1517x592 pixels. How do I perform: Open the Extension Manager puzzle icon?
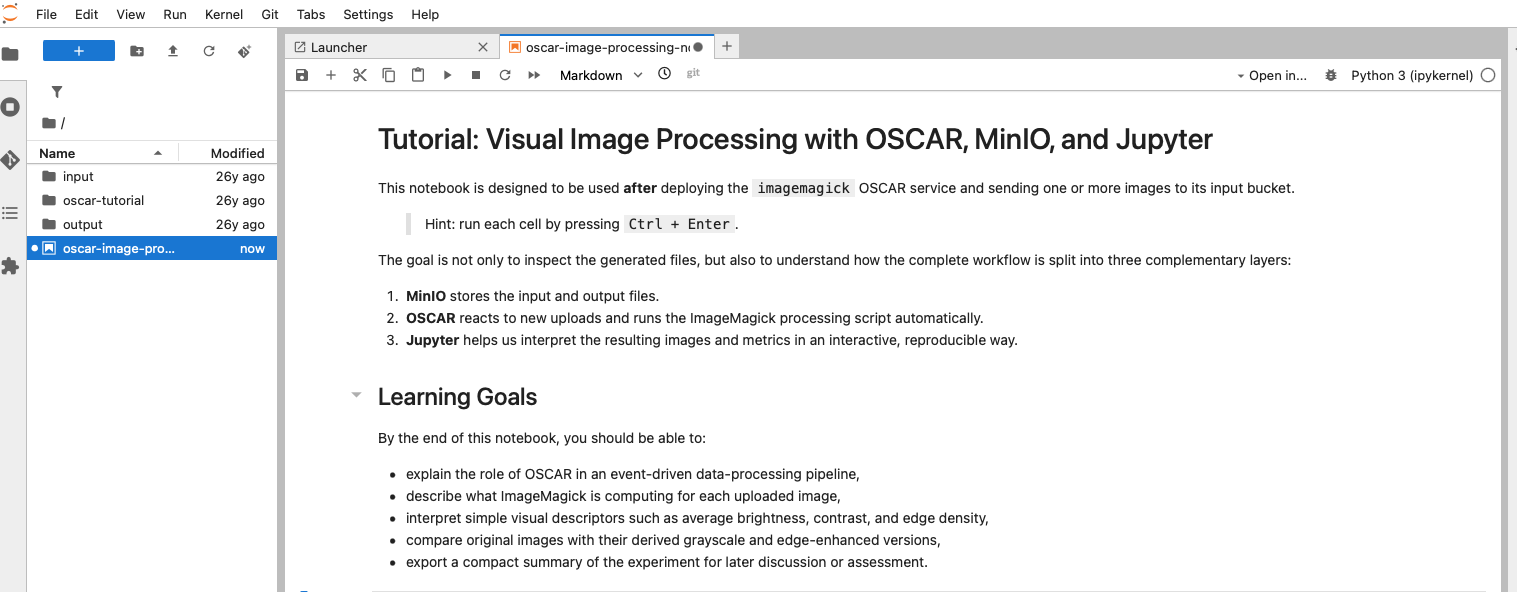tap(11, 266)
